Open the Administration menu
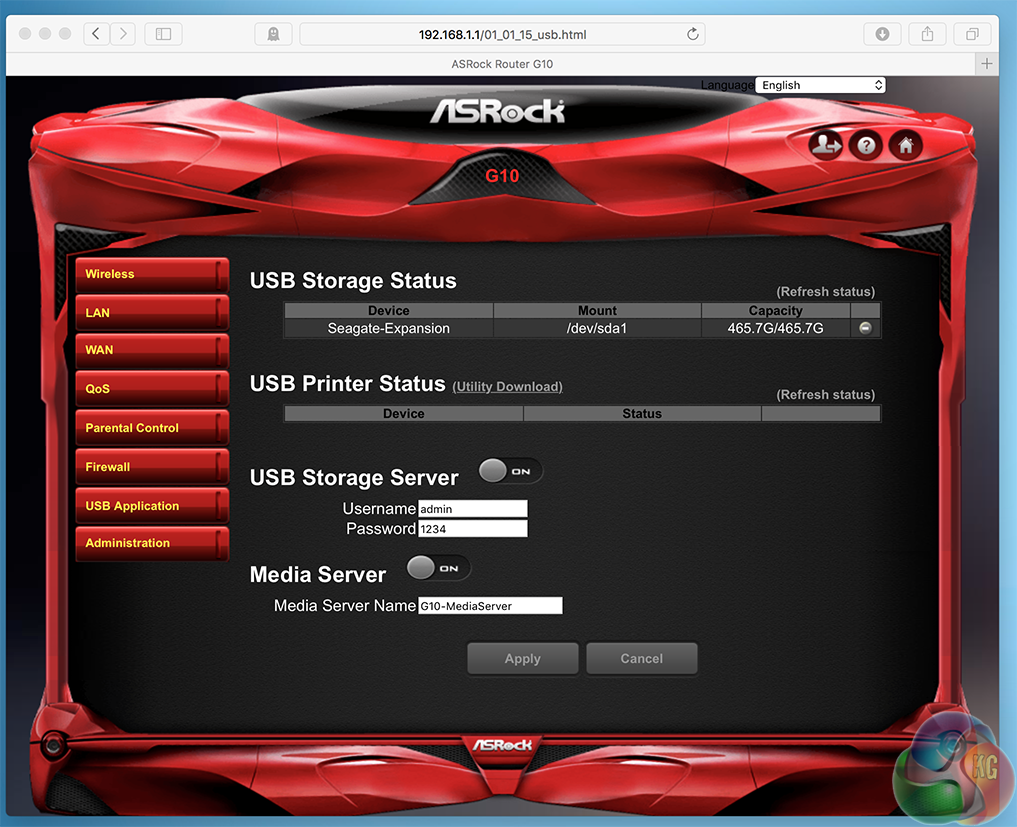 click(152, 543)
